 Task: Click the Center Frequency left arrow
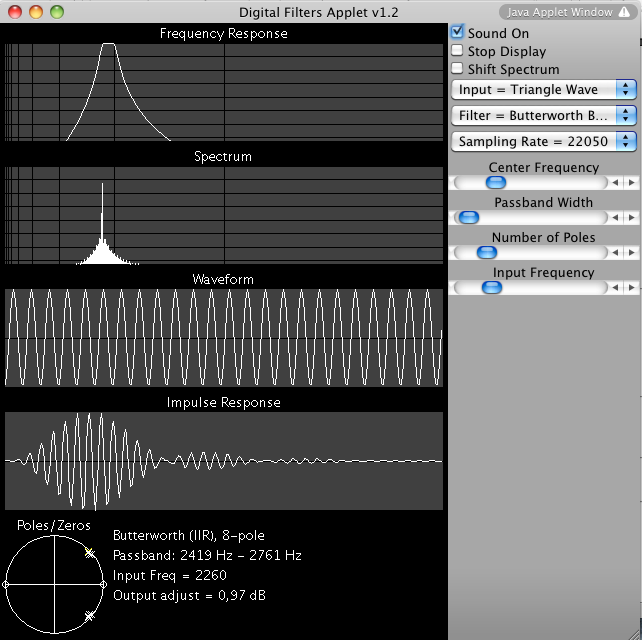pyautogui.click(x=617, y=183)
